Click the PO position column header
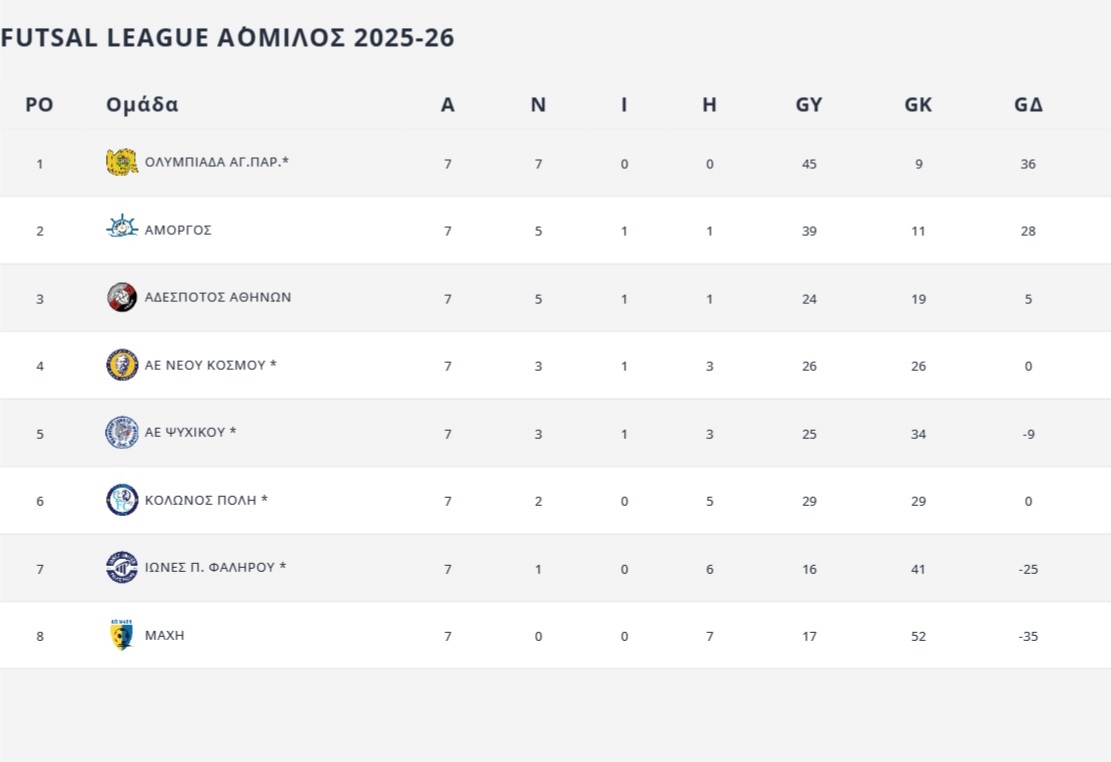 coord(39,104)
